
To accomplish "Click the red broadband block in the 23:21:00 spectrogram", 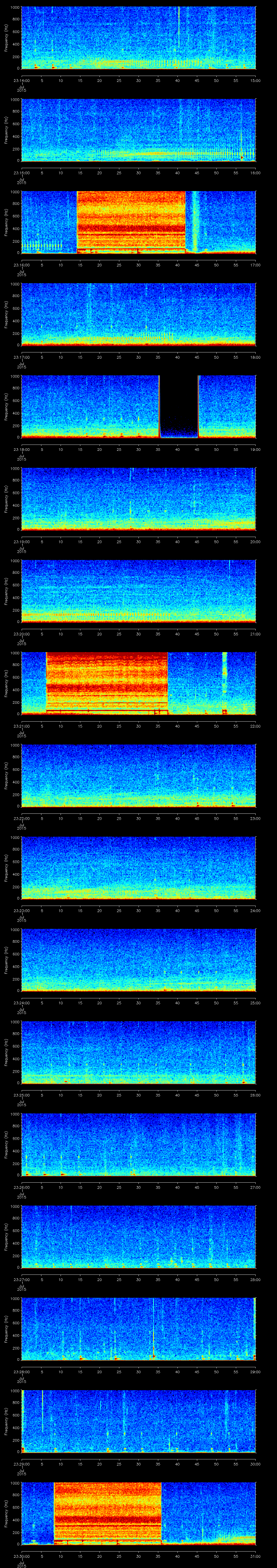I will (x=107, y=683).
